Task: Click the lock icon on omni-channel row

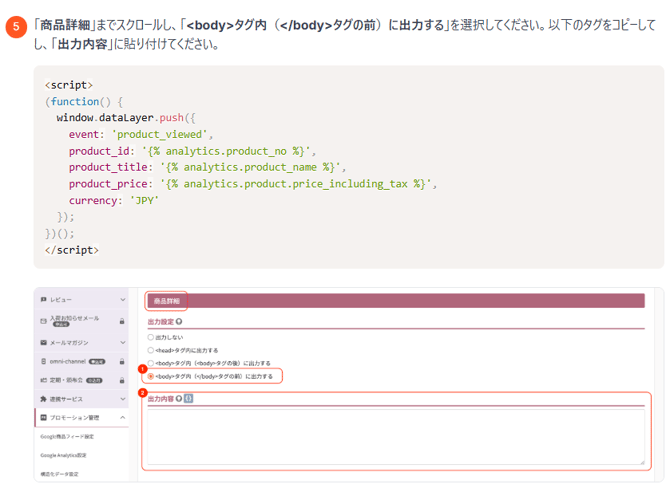Action: click(122, 360)
